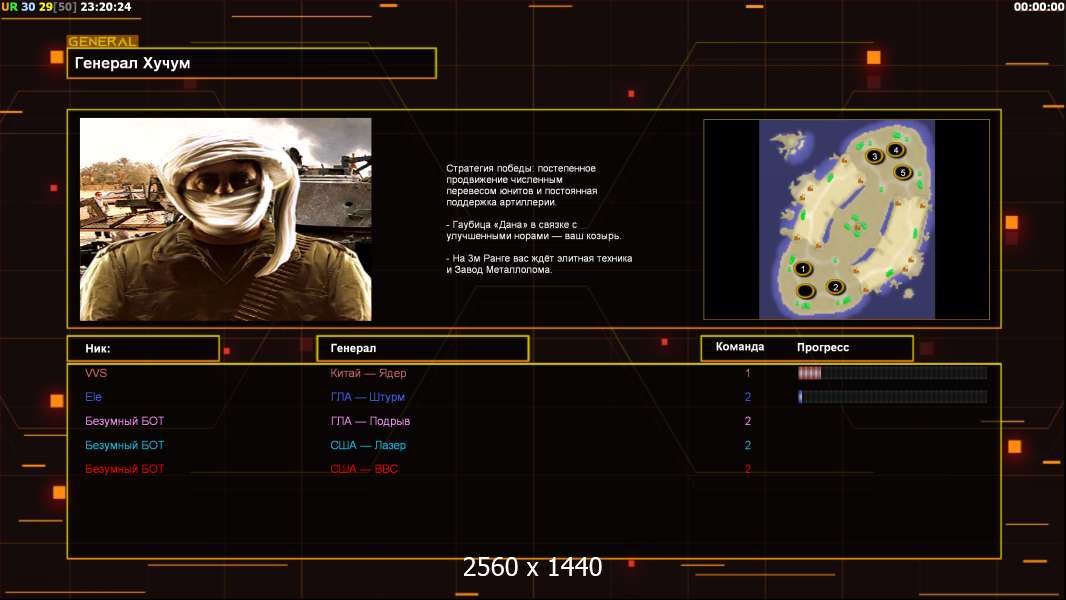Click the "Ник:" column header
The height and width of the screenshot is (600, 1066).
coord(143,348)
